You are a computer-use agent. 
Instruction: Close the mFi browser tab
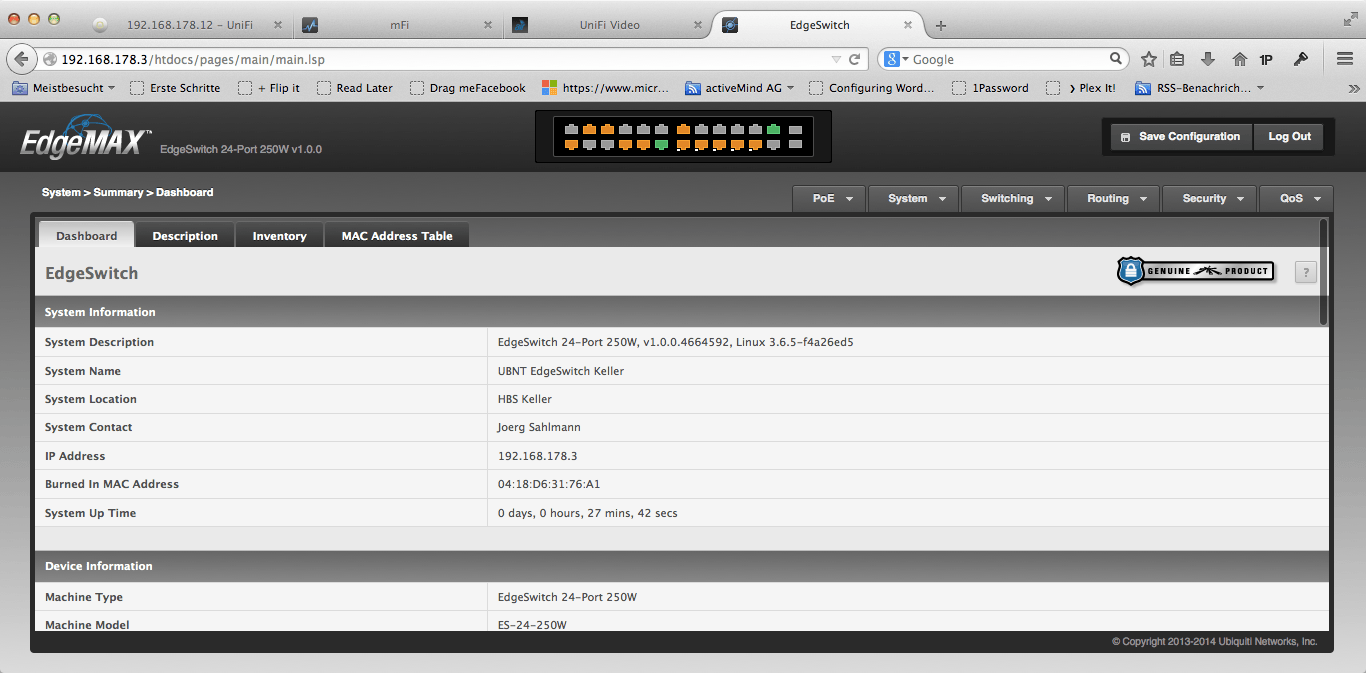coord(488,25)
